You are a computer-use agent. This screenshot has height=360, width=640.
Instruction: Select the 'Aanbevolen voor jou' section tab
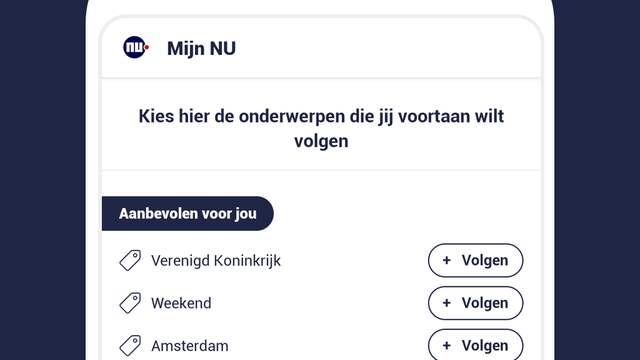pyautogui.click(x=188, y=213)
